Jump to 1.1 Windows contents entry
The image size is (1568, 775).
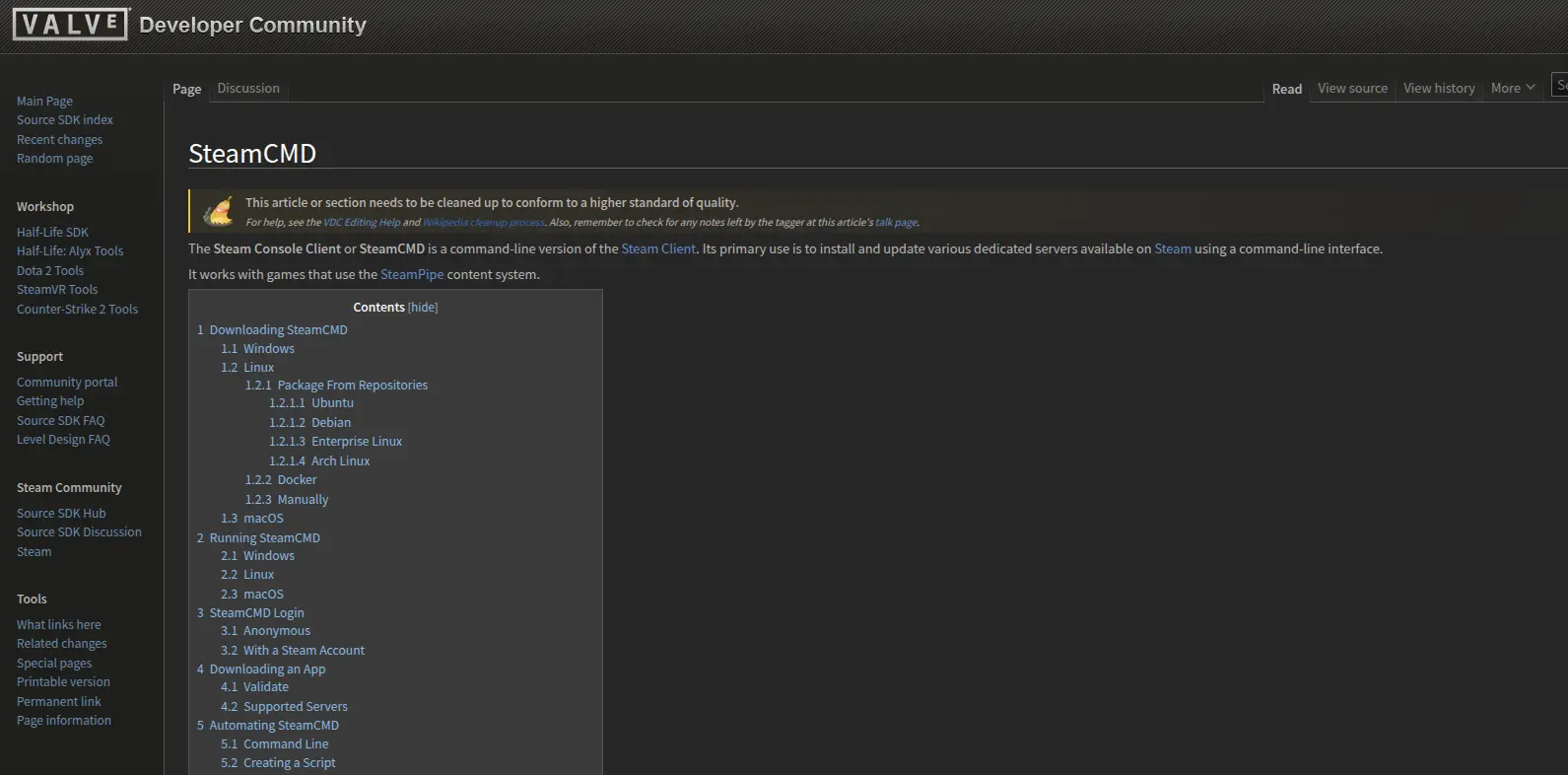257,348
